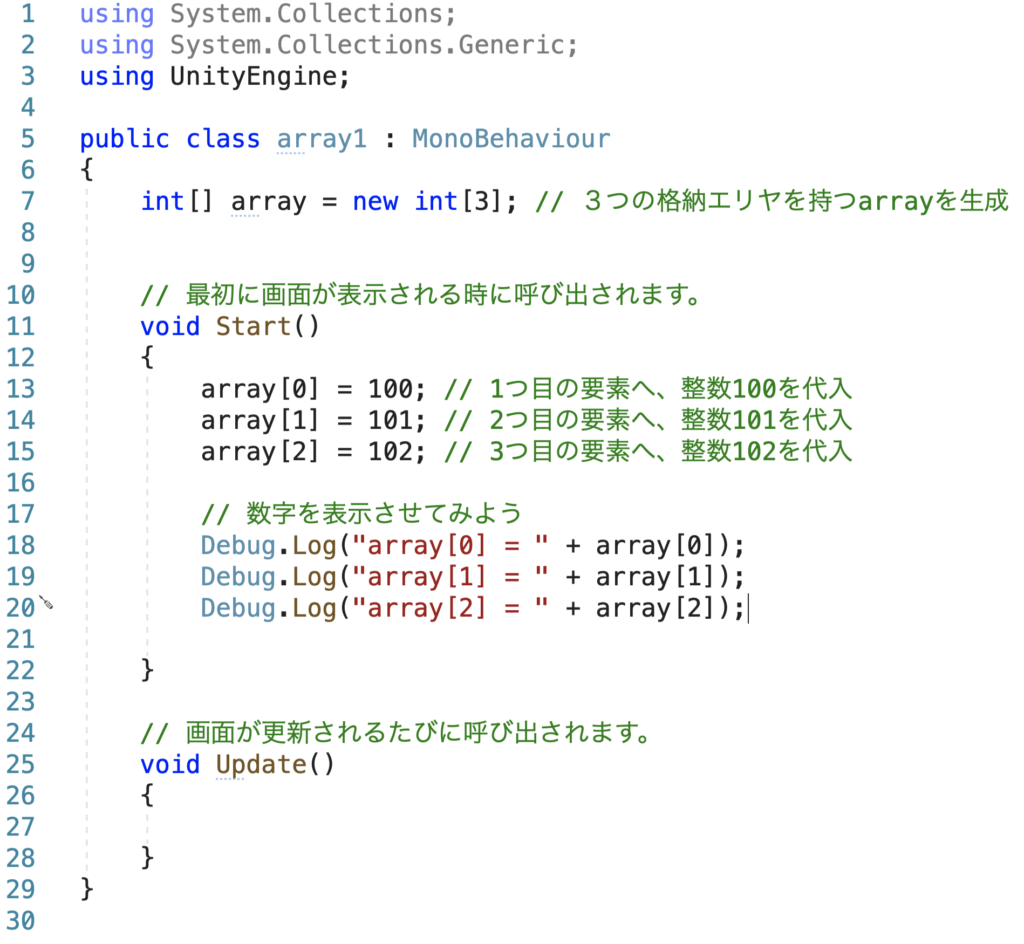1024x944 pixels.
Task: Click line number 11 in the gutter
Action: point(20,326)
